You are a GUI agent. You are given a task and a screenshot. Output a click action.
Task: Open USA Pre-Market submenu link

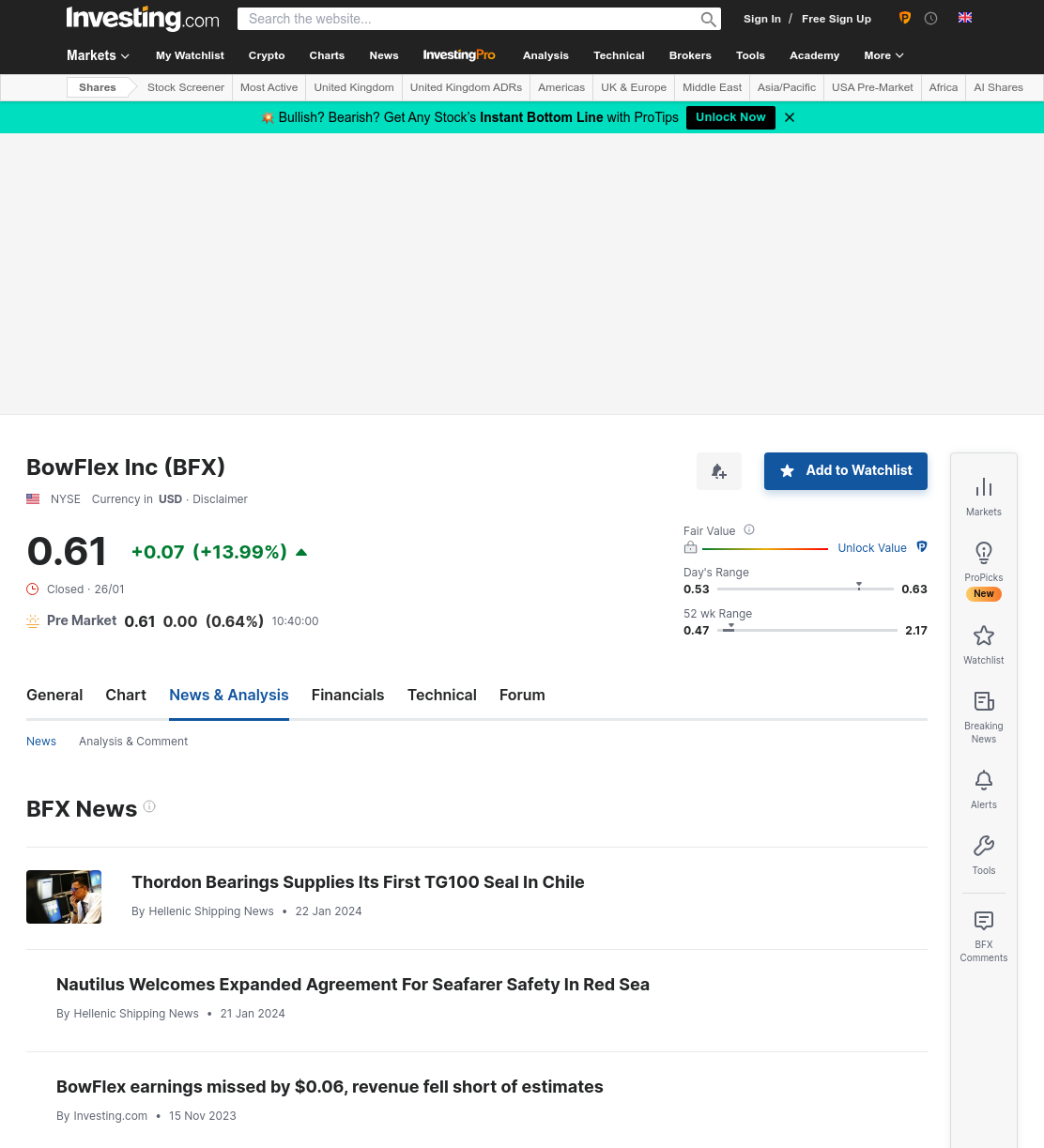872,87
